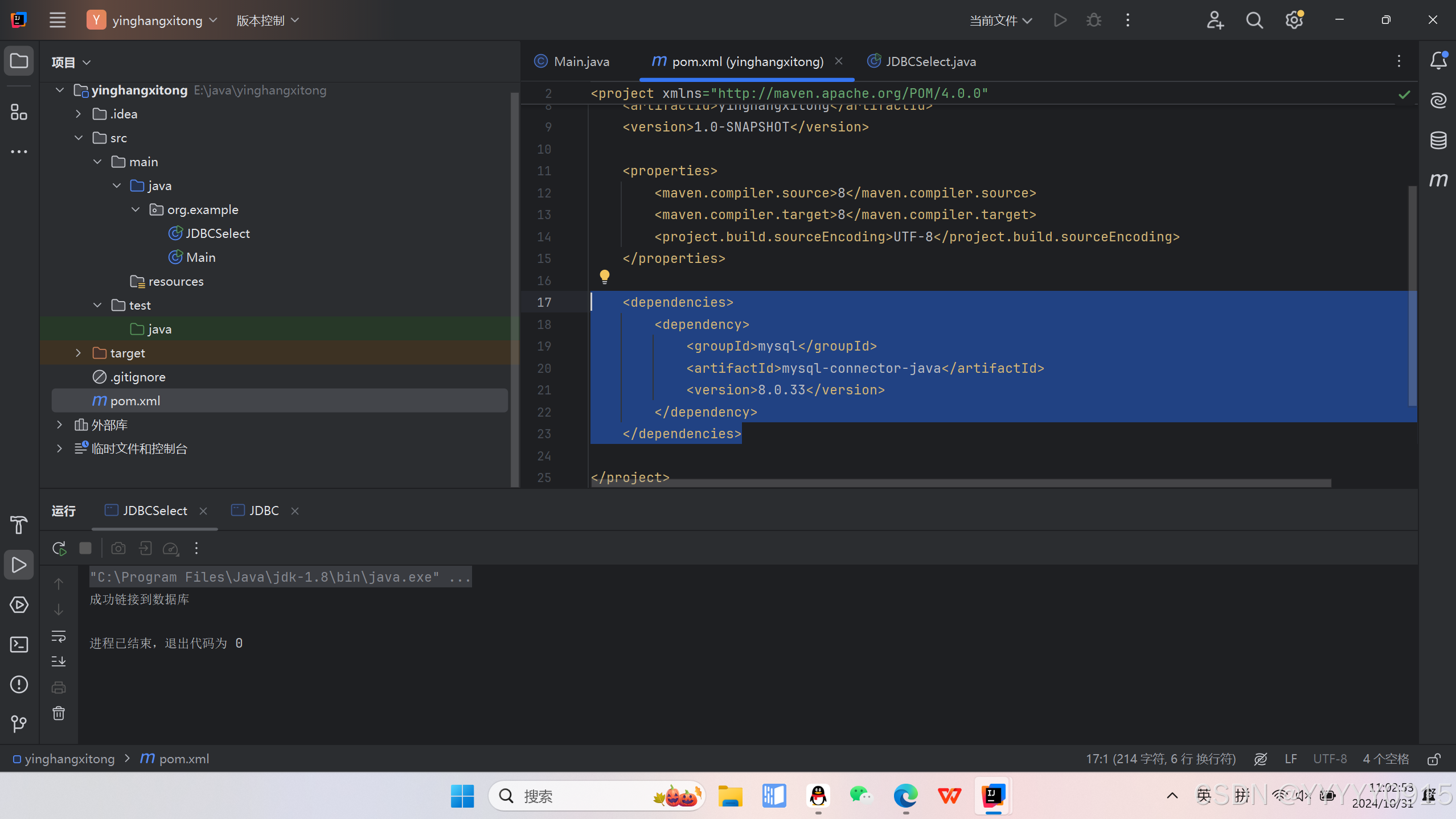Switch to the JDBCSelect.java editor tab
Viewport: 1456px width, 819px height.
(930, 61)
